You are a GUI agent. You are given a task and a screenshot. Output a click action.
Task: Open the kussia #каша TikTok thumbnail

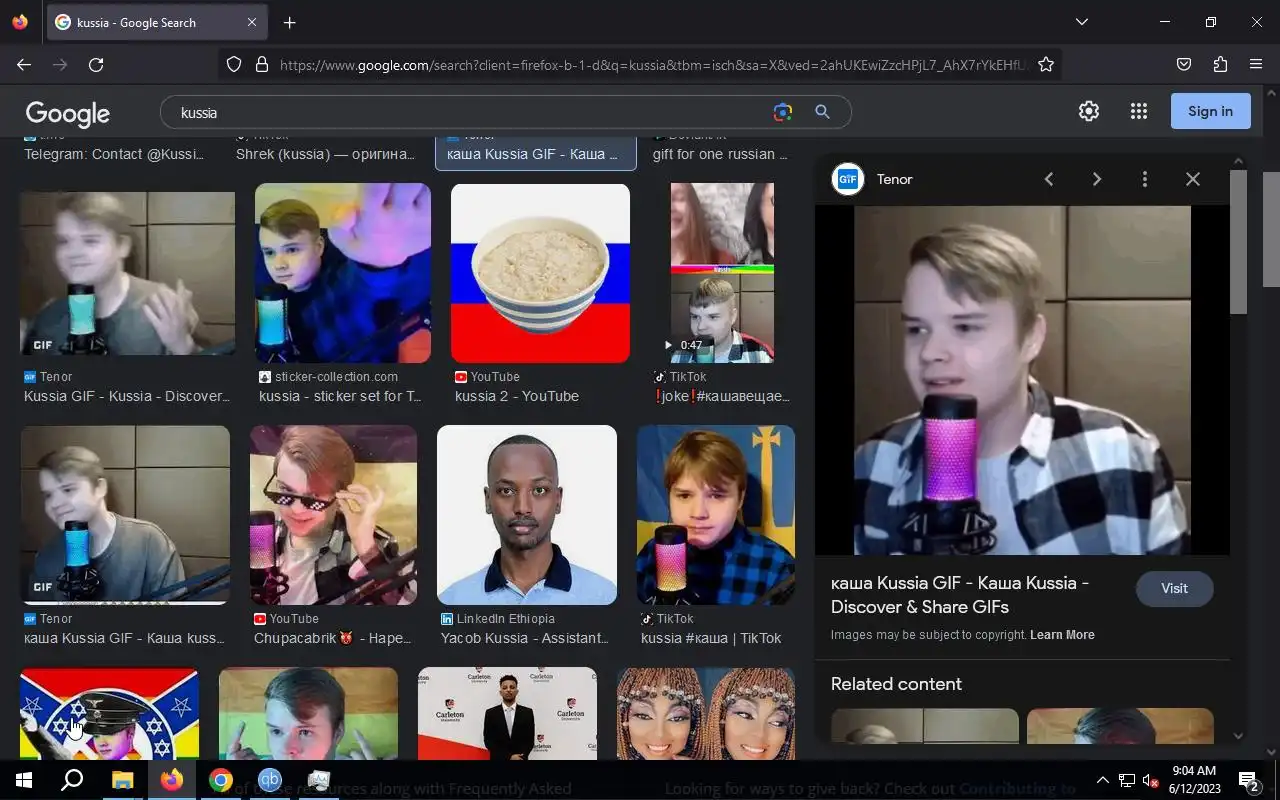[716, 515]
